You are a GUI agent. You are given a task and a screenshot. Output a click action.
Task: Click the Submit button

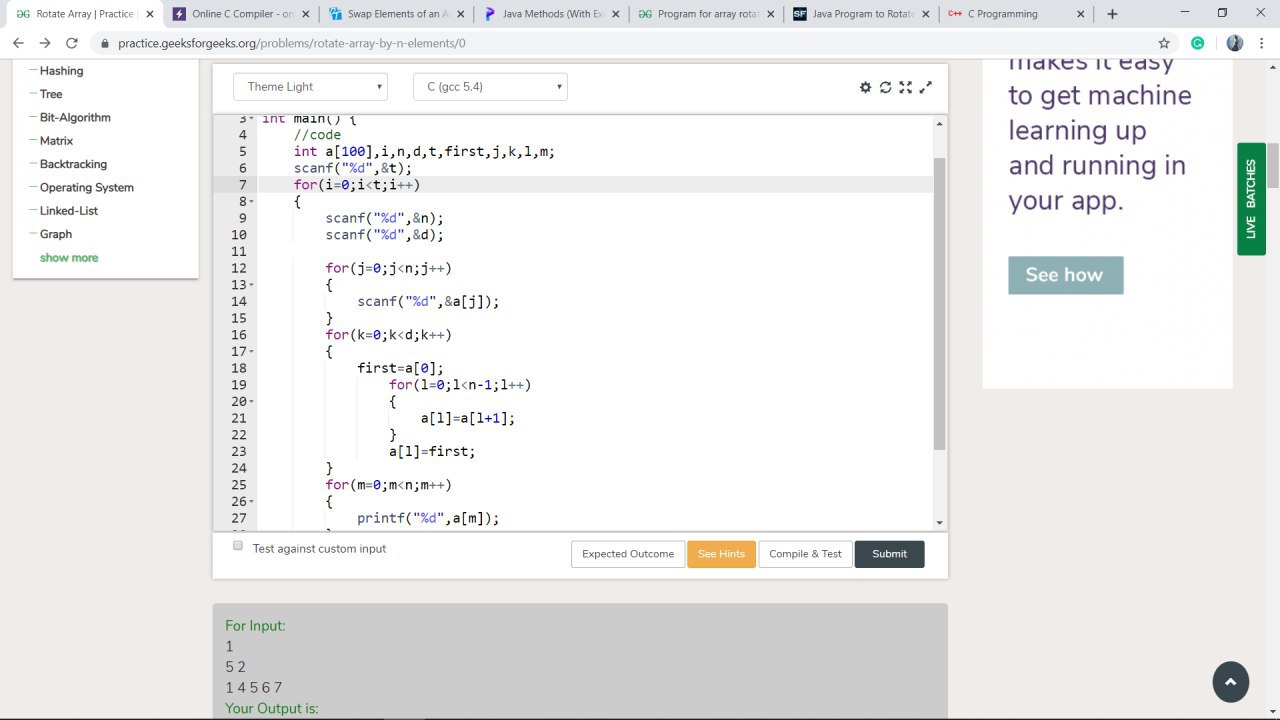coord(889,554)
